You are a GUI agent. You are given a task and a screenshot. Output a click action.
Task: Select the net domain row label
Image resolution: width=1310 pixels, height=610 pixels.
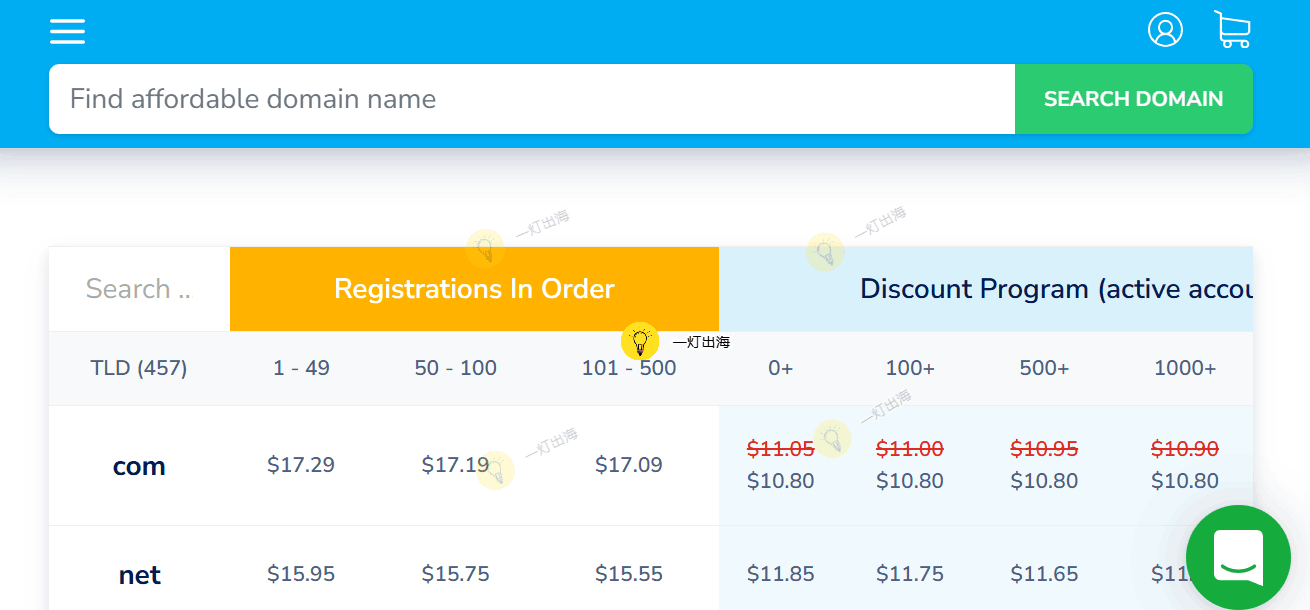139,575
